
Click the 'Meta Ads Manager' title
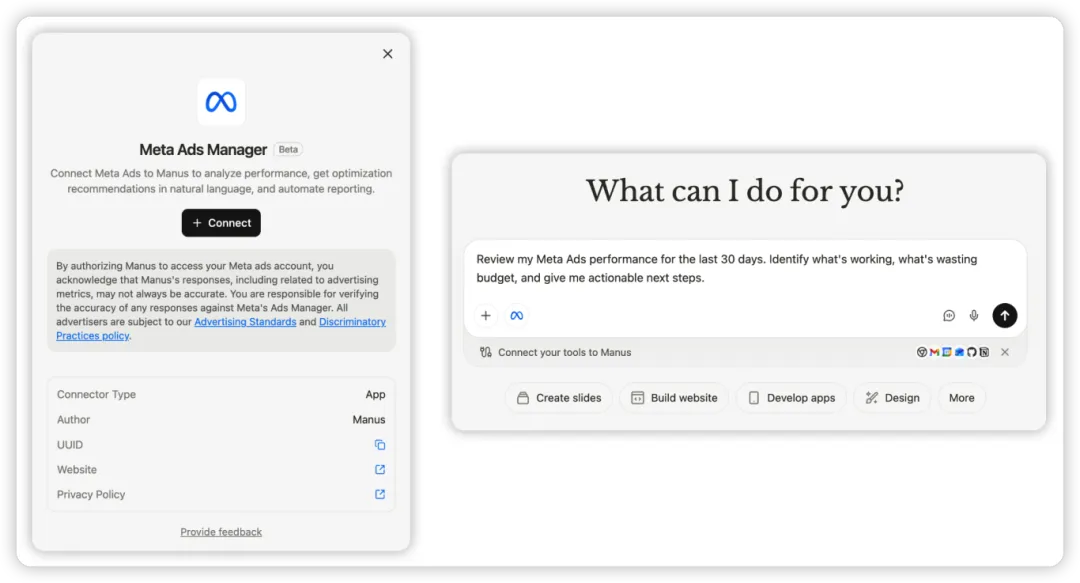pyautogui.click(x=203, y=150)
